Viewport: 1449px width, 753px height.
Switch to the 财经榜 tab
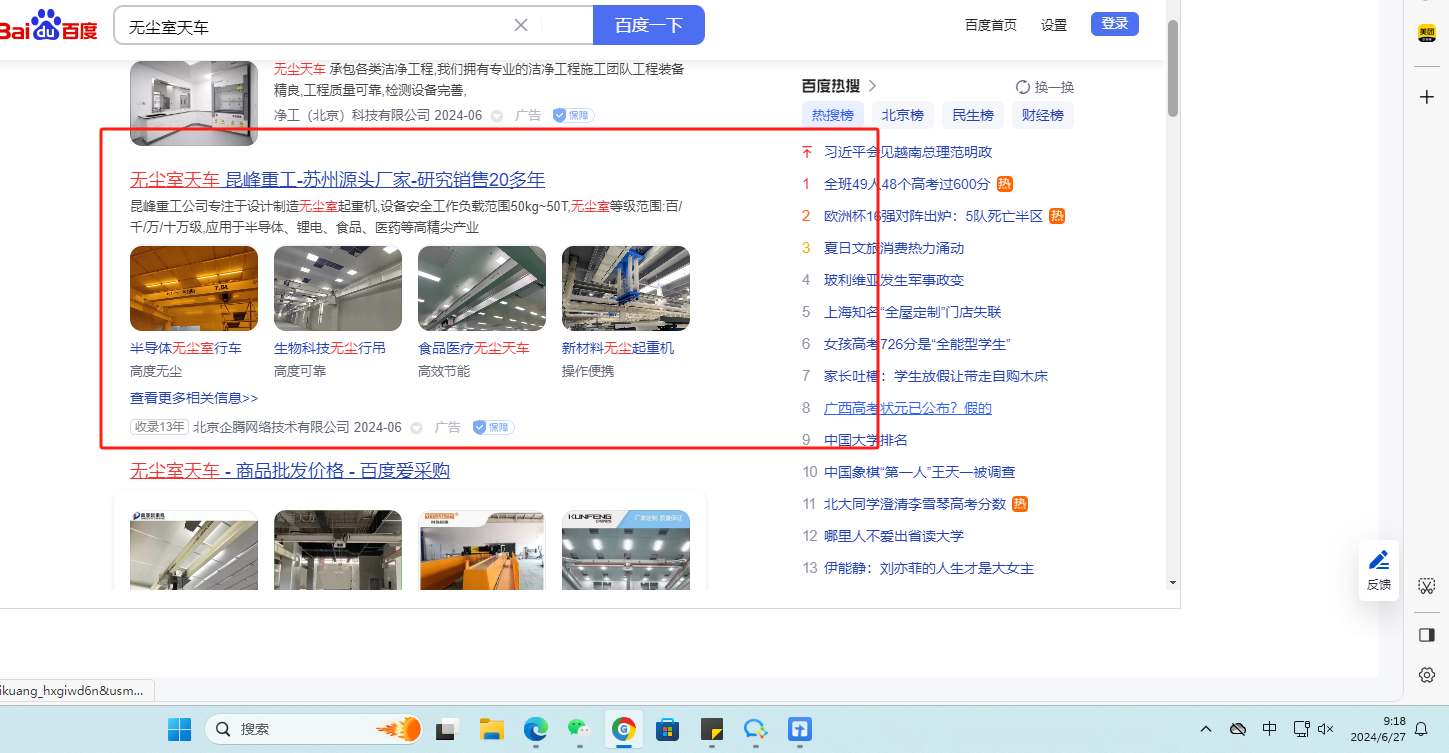(1043, 115)
